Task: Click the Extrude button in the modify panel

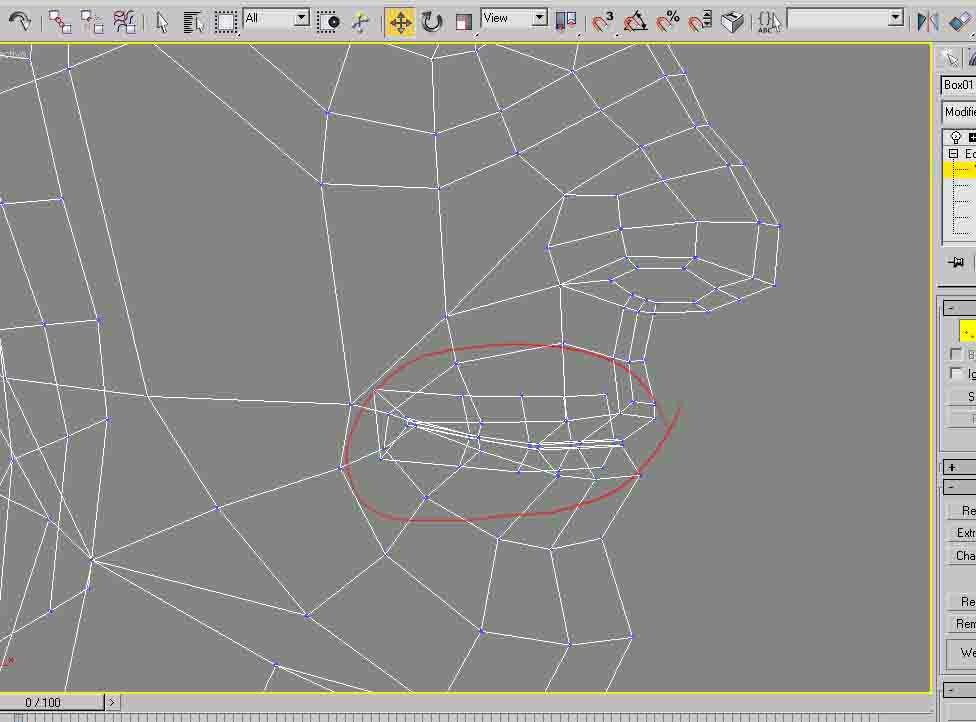Action: click(x=962, y=533)
